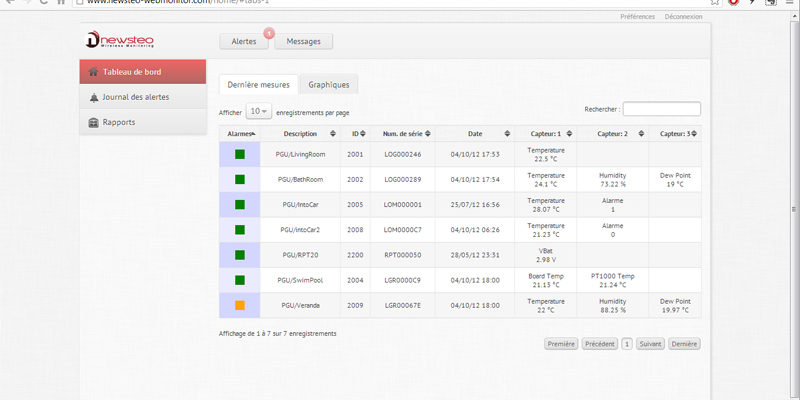The image size is (800, 400).
Task: Open the Alertes button
Action: click(x=244, y=42)
